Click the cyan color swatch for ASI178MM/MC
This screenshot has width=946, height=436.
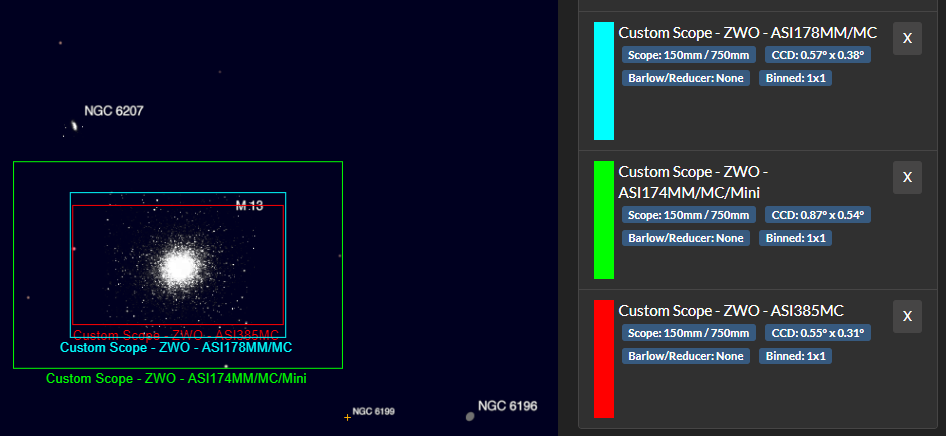(603, 81)
